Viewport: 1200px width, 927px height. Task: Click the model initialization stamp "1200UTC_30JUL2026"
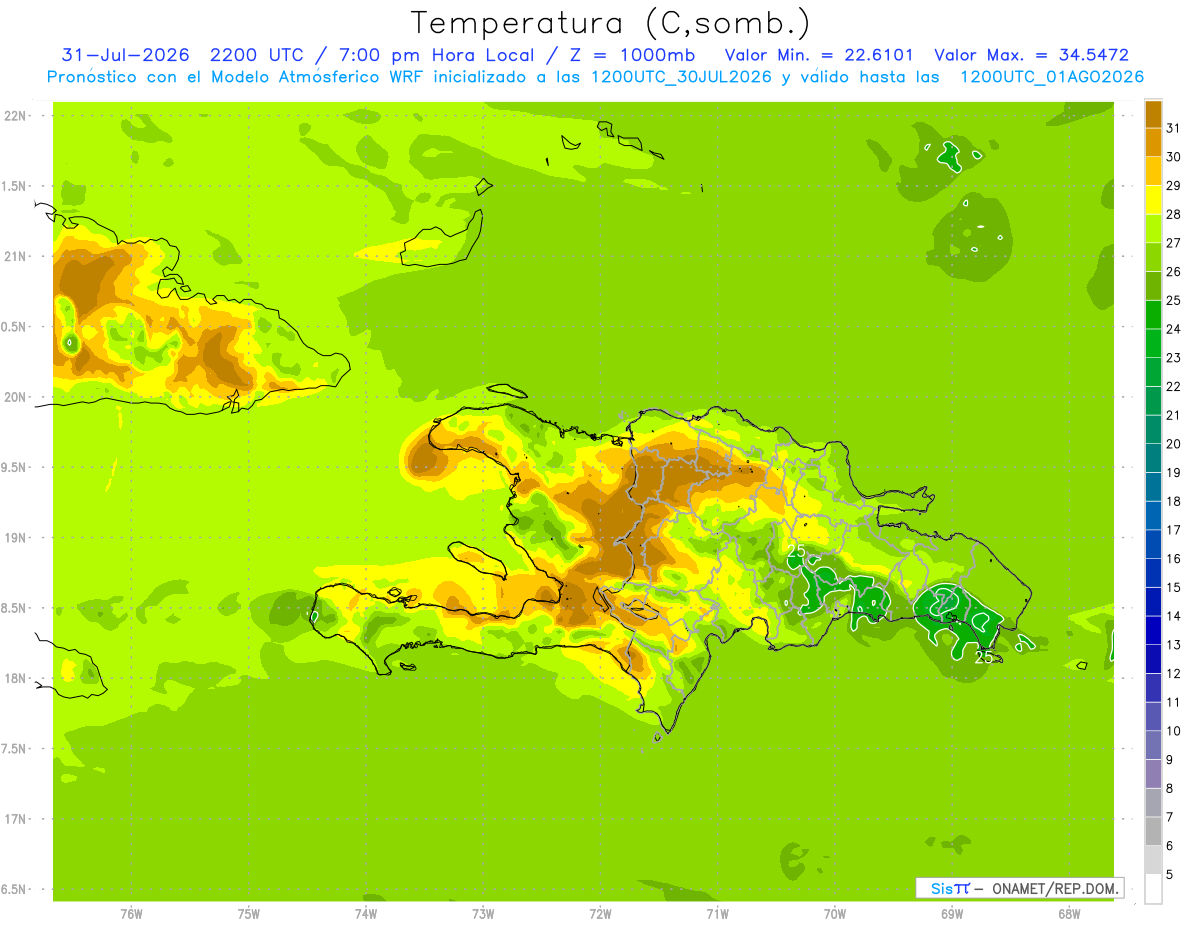[682, 77]
